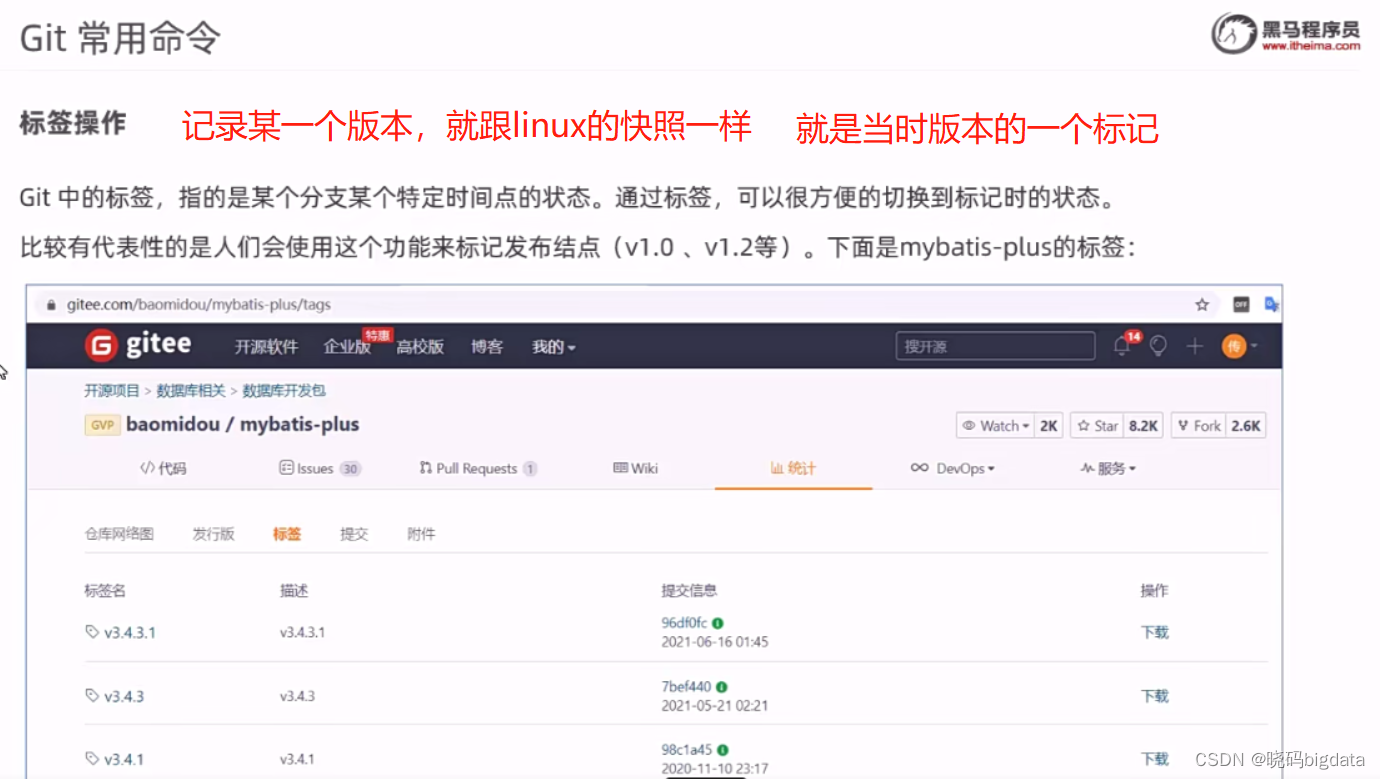Screen dimensions: 1380x779
Task: Click the lightbulb icon in gitee navbar
Action: coord(1157,346)
